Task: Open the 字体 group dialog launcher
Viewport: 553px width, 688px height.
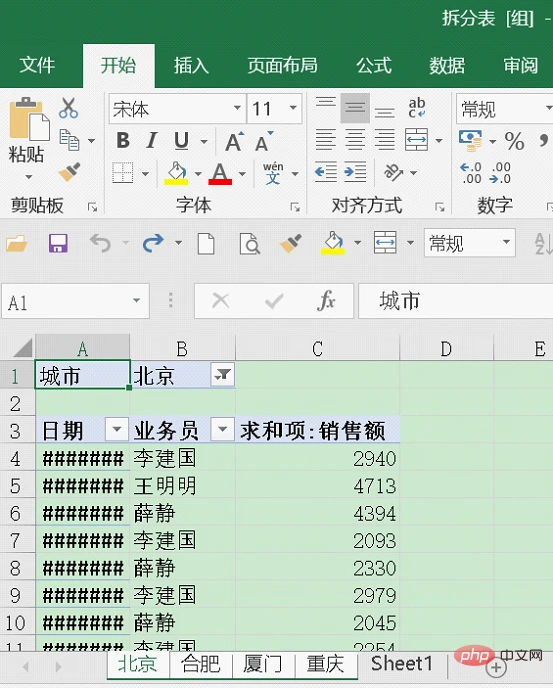Action: pyautogui.click(x=295, y=207)
